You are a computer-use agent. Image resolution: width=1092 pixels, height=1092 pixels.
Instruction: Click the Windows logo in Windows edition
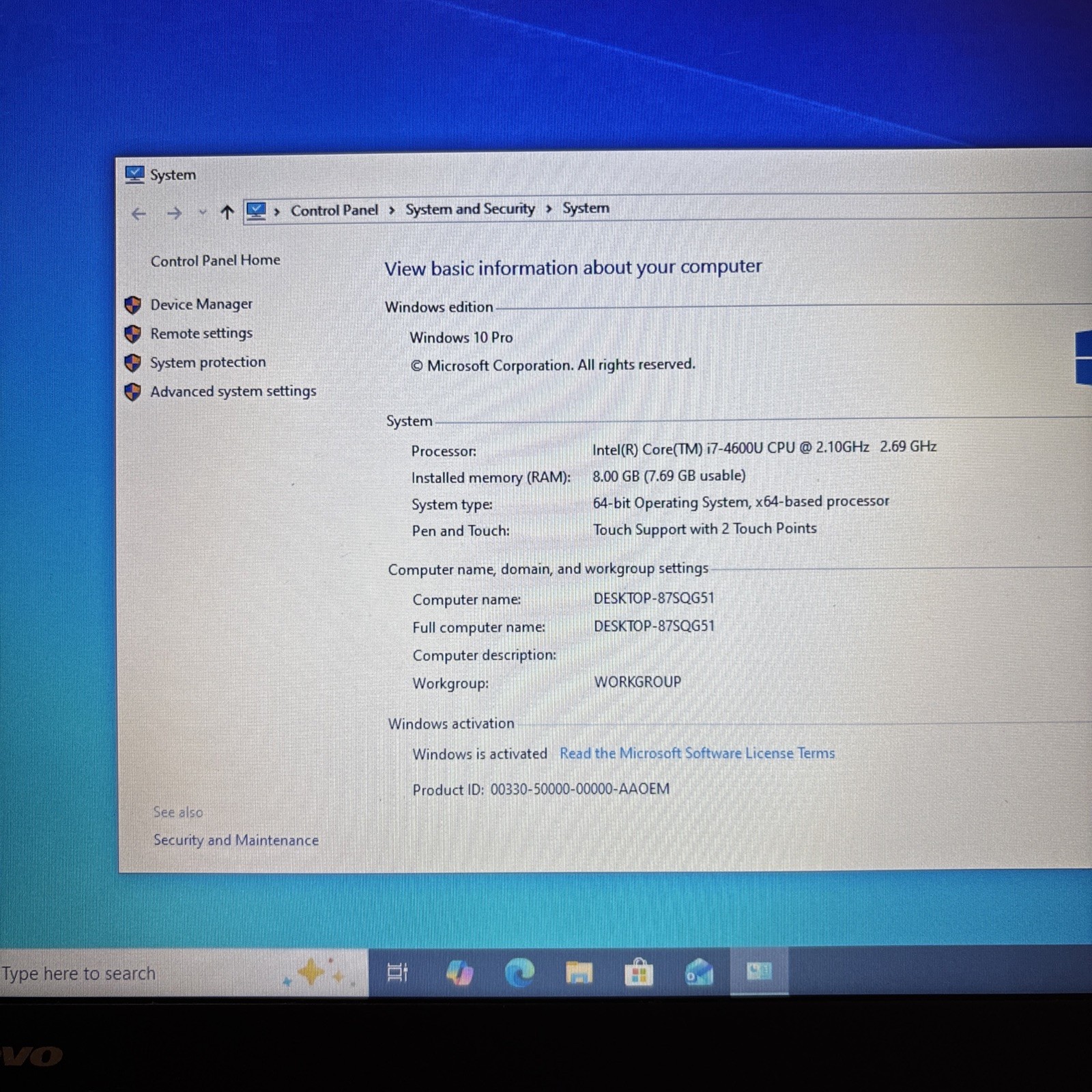1082,358
